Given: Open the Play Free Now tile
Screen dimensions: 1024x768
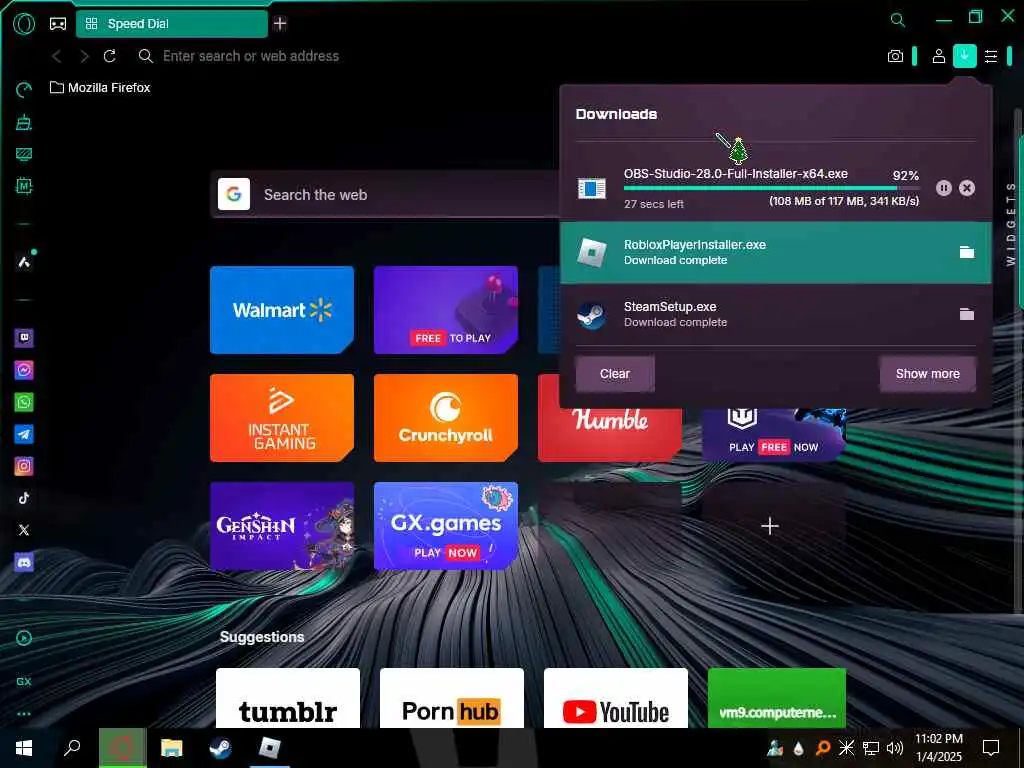Looking at the screenshot, I should click(x=774, y=434).
